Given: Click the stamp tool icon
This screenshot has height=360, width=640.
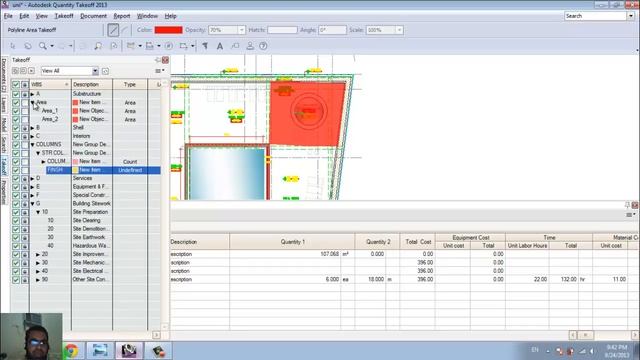Looking at the screenshot, I should pos(250,46).
